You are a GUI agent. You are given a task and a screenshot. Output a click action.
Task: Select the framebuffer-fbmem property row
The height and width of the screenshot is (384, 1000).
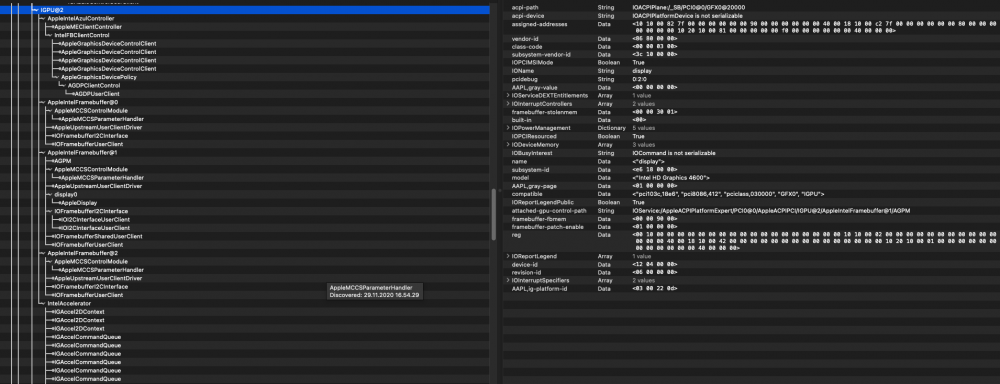pyautogui.click(x=751, y=218)
